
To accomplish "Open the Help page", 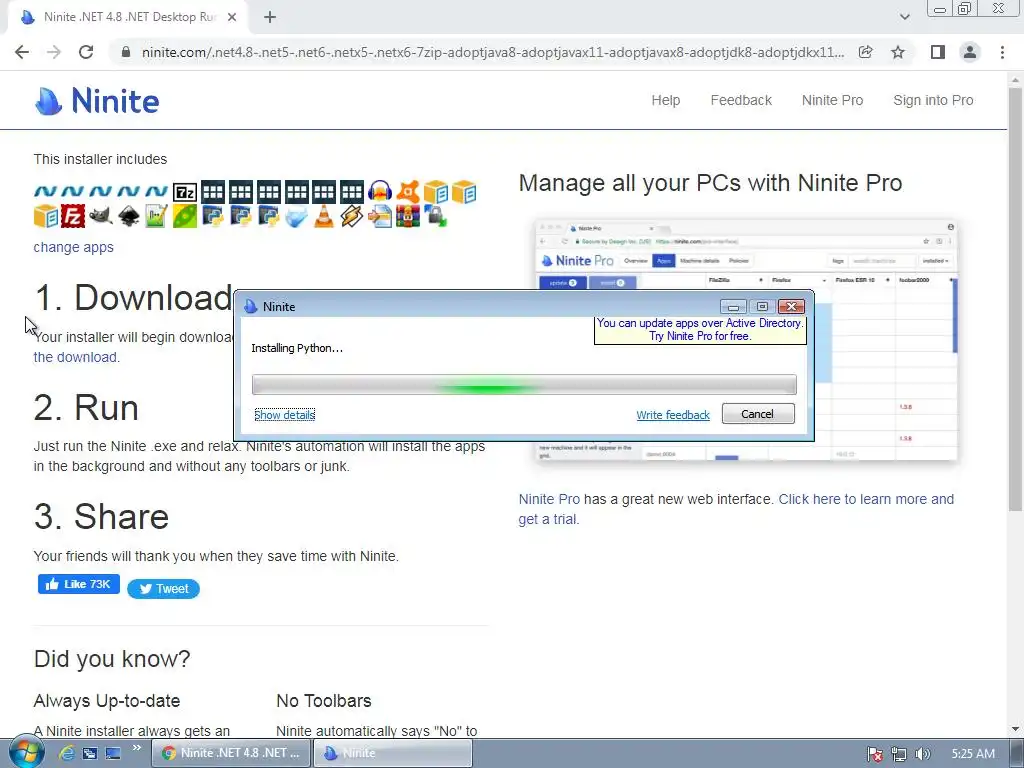I will click(665, 101).
